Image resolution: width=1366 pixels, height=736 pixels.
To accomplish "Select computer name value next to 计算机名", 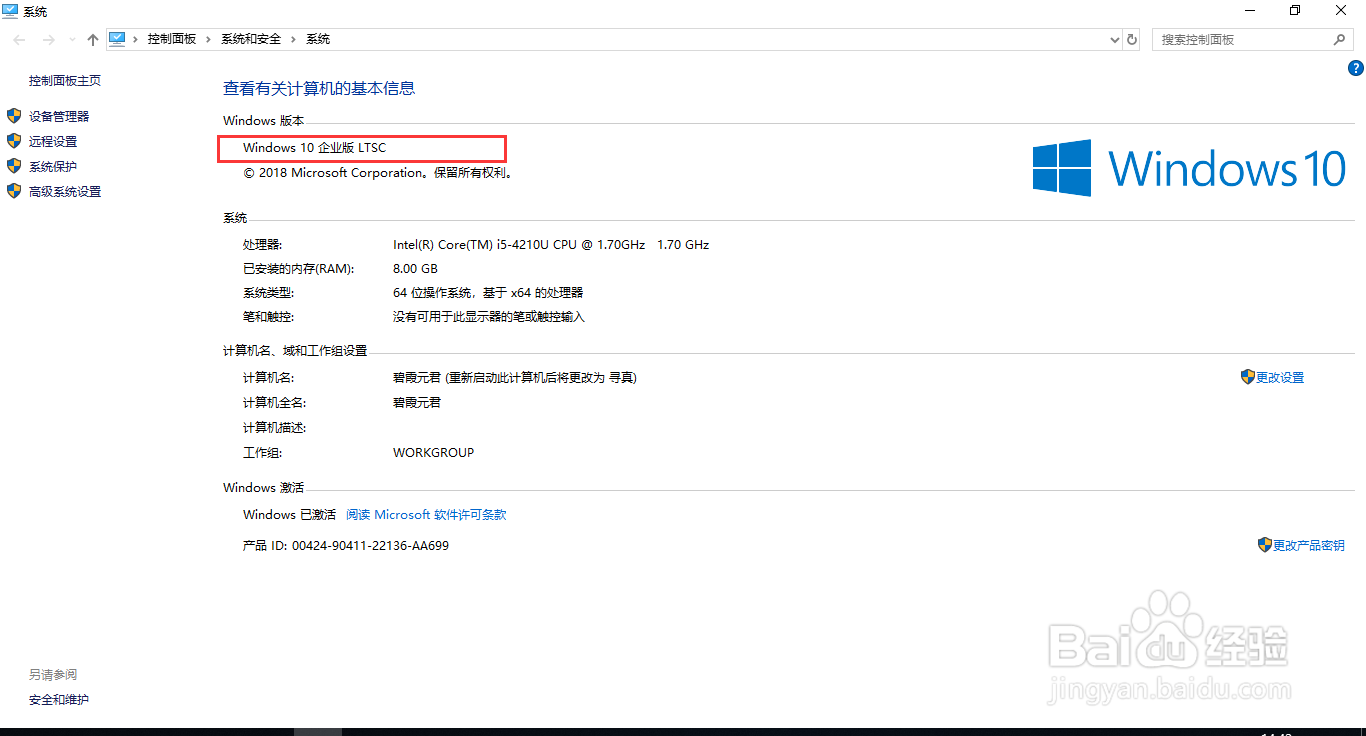I will 515,378.
